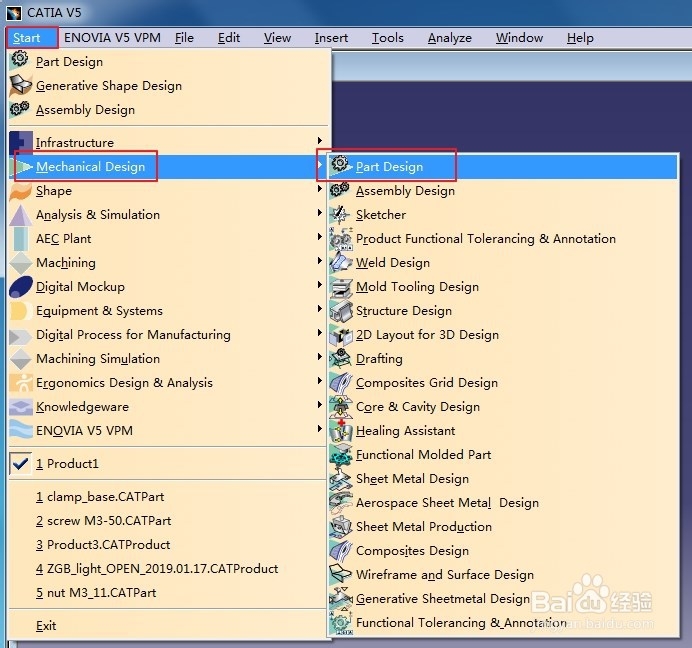Open the Help menu
The width and height of the screenshot is (692, 648).
[580, 38]
